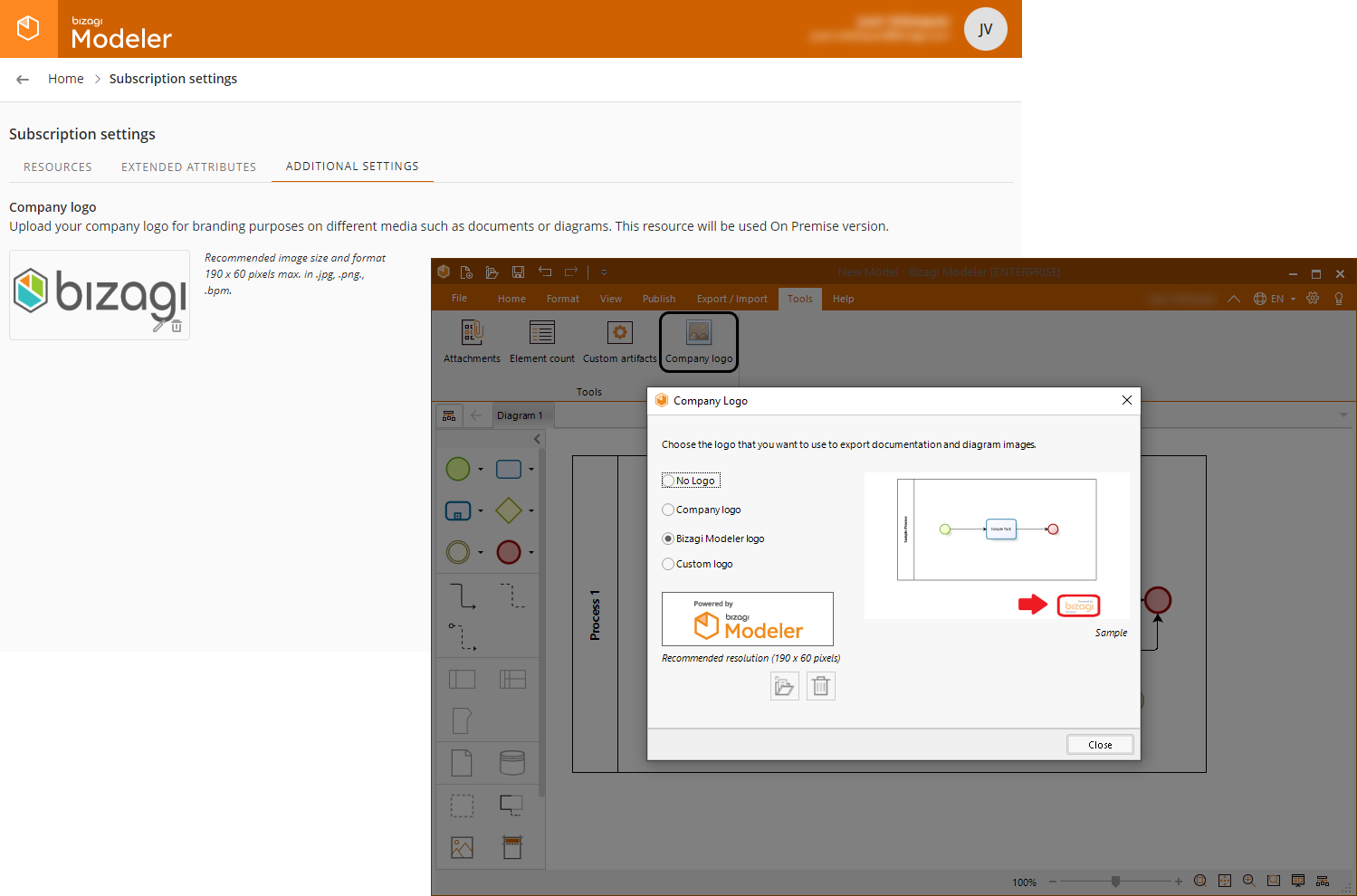The height and width of the screenshot is (896, 1357).
Task: Select Group dashed rectangle in palette
Action: coord(463,805)
